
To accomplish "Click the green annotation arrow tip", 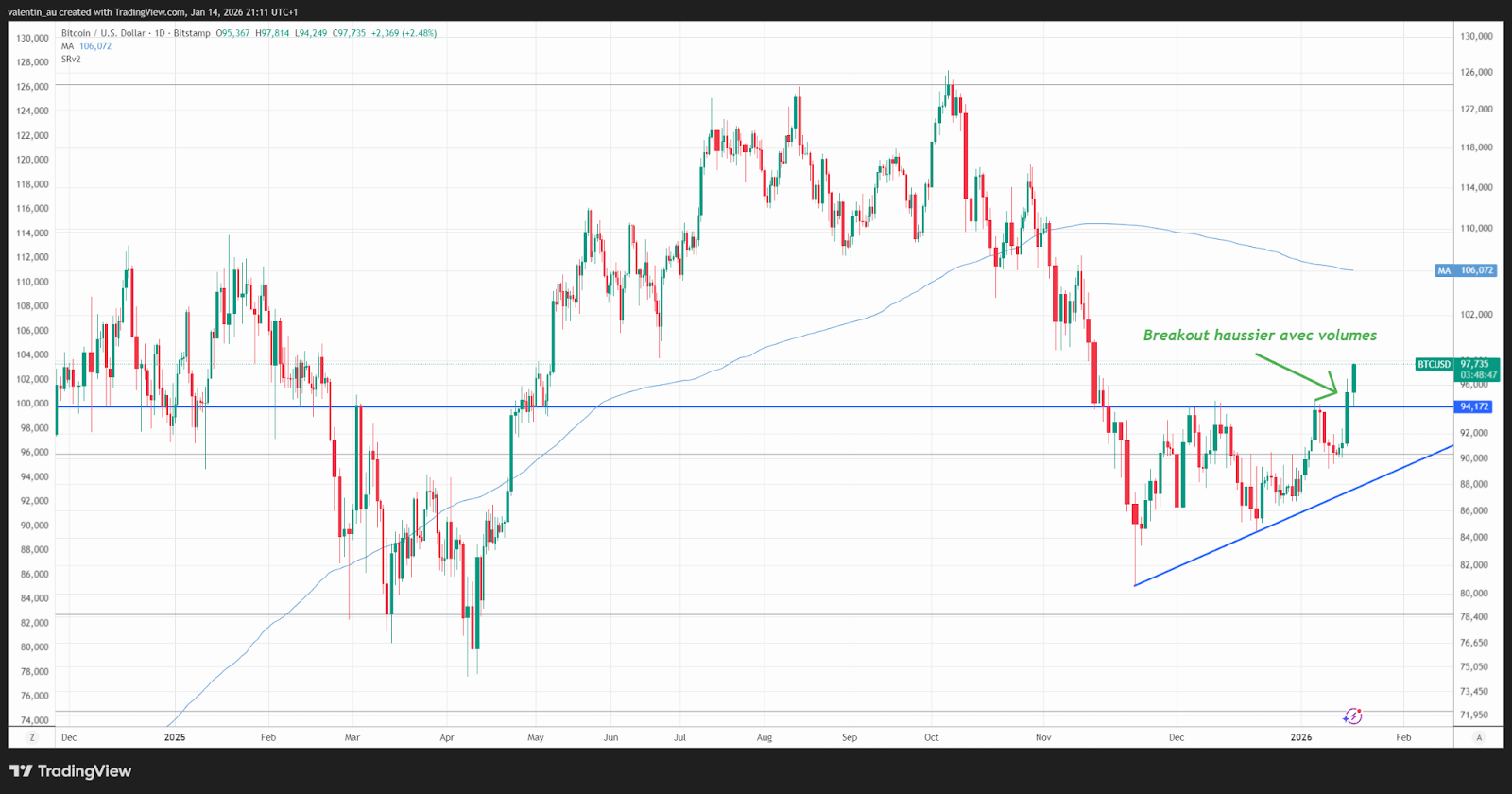I will click(1337, 390).
